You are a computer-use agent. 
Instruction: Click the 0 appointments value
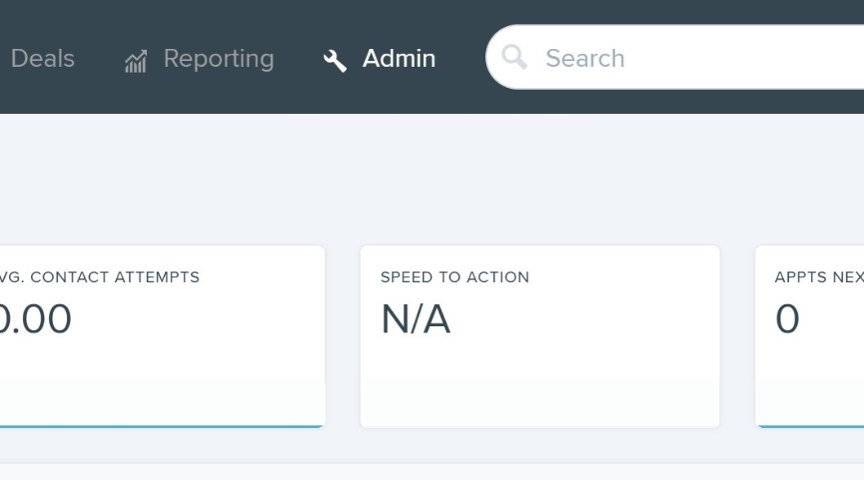(787, 319)
